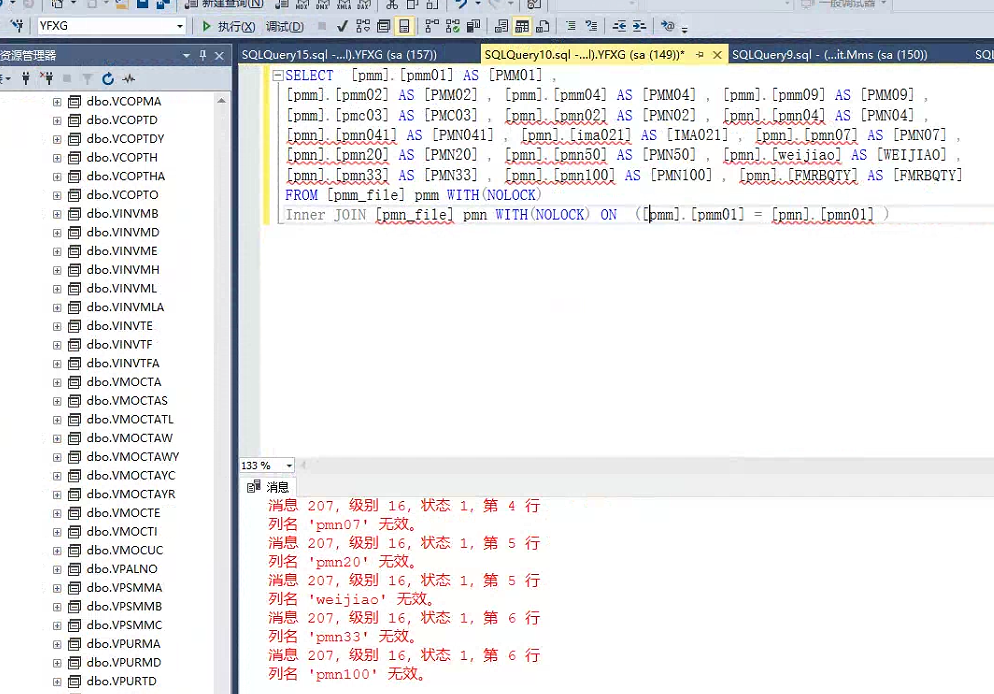Click the refresh icon in Object Explorer
Viewport: 994px width, 694px height.
(107, 78)
